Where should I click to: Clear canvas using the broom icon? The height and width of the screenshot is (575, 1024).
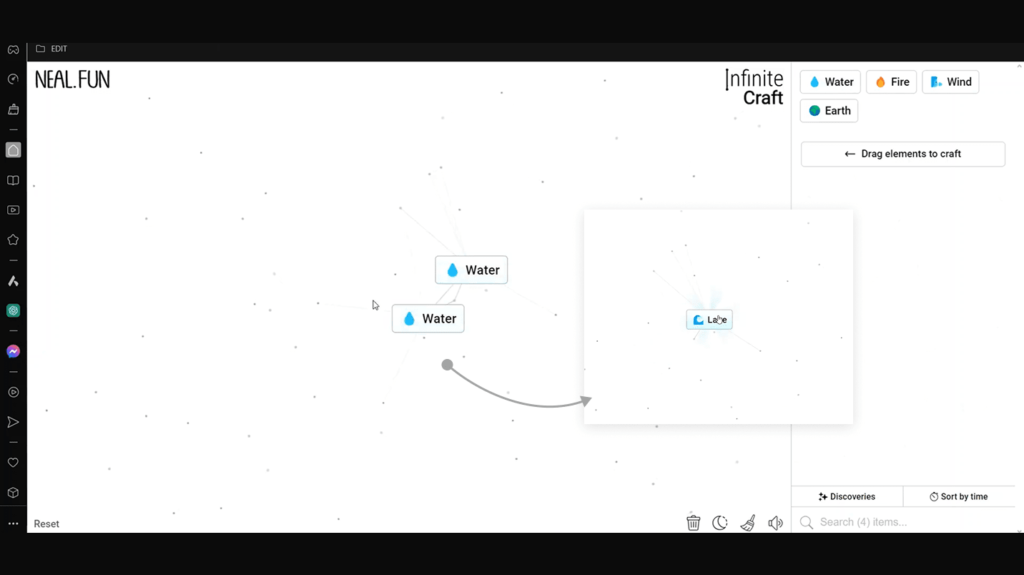click(747, 522)
